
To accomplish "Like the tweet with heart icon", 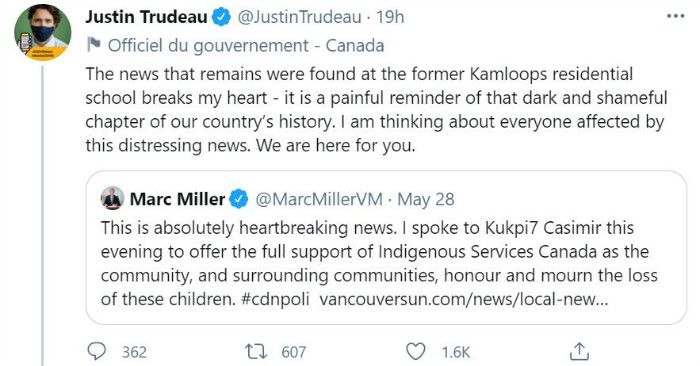I will 415,352.
